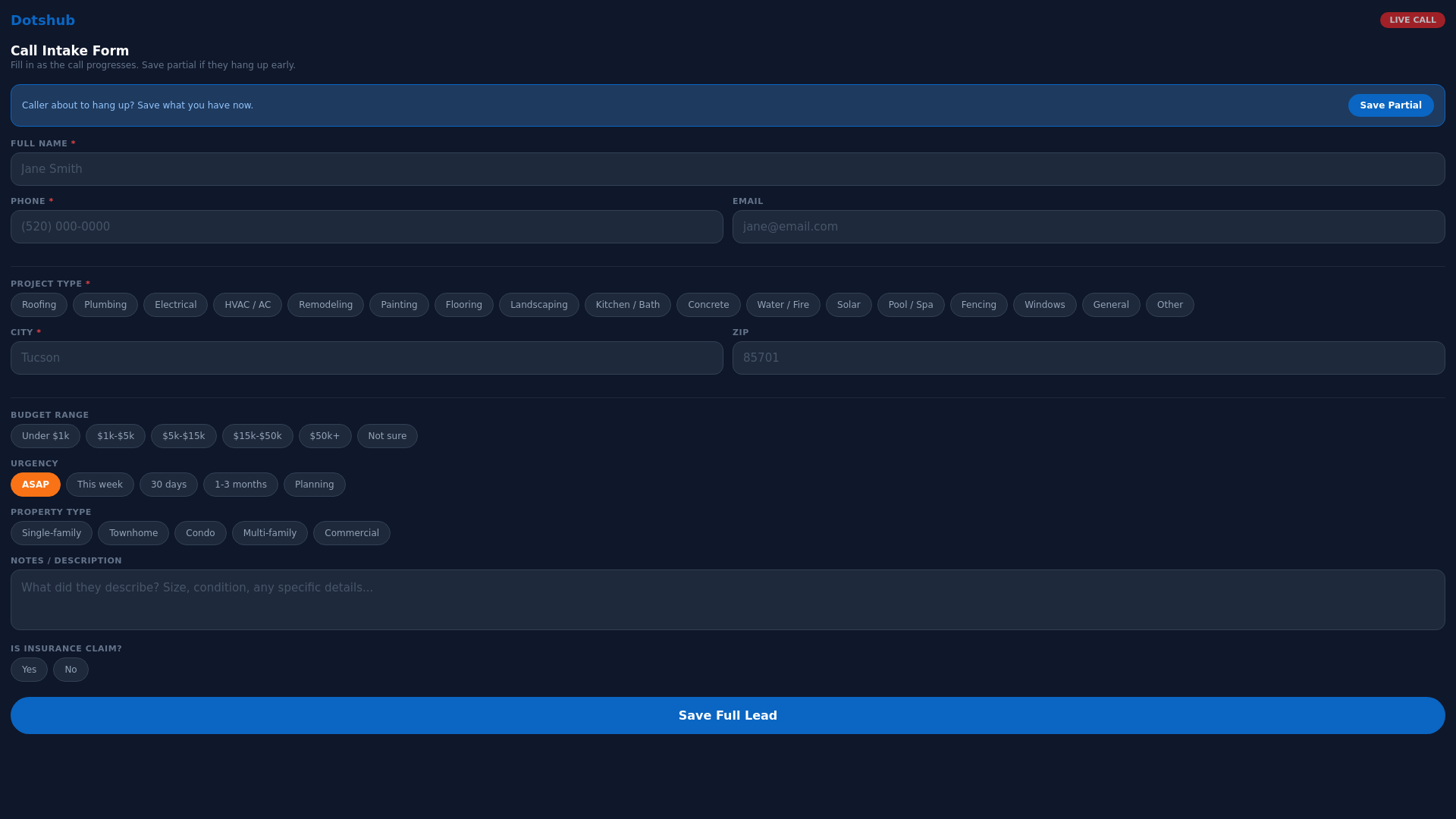1456x819 pixels.
Task: Select Other project type
Action: (x=1169, y=305)
